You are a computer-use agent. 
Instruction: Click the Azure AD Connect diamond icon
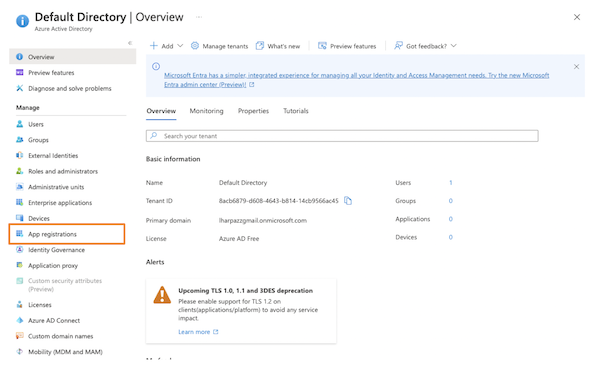click(20, 320)
